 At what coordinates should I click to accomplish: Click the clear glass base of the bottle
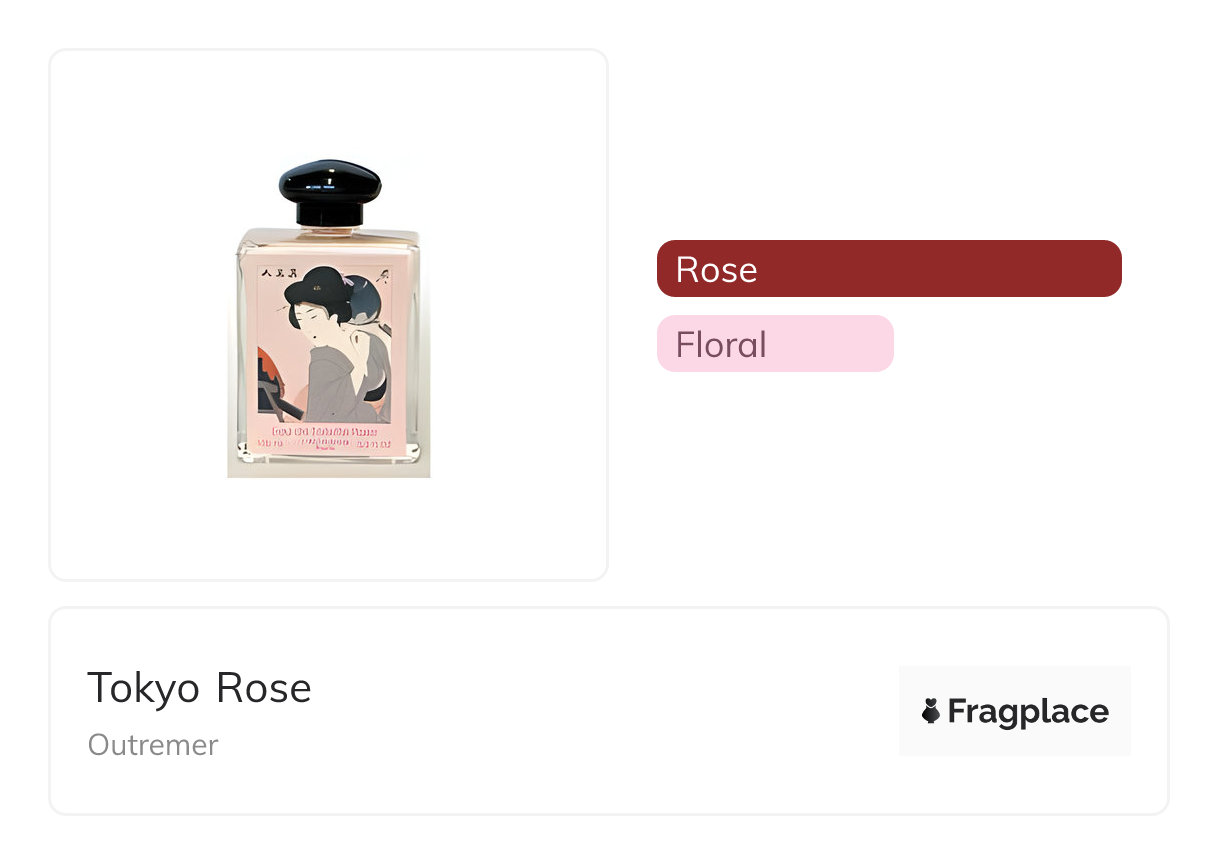point(329,463)
